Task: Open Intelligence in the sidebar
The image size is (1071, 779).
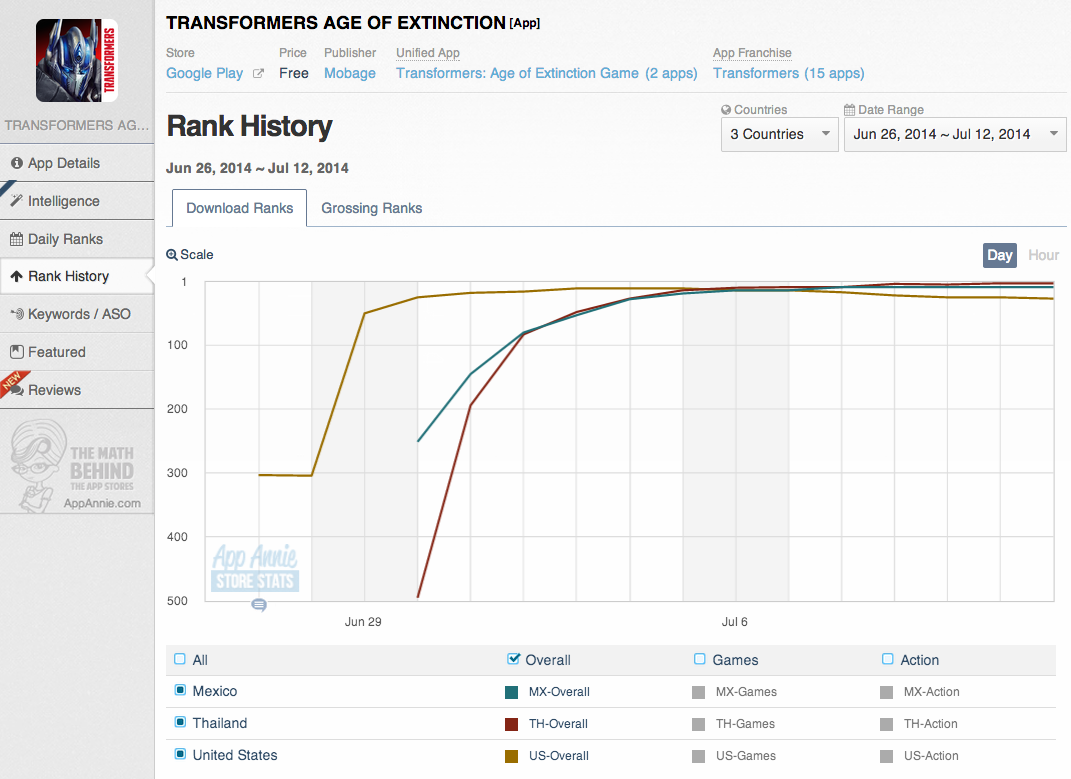Action: tap(77, 201)
